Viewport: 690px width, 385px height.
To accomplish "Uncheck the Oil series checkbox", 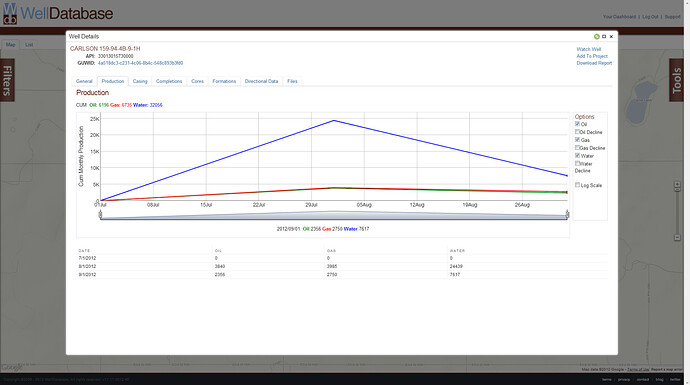I will point(577,124).
